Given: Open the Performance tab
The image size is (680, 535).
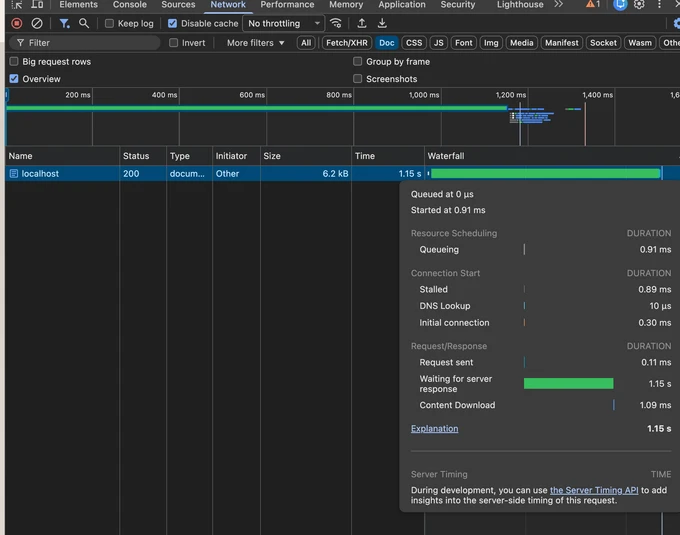Looking at the screenshot, I should click(287, 5).
